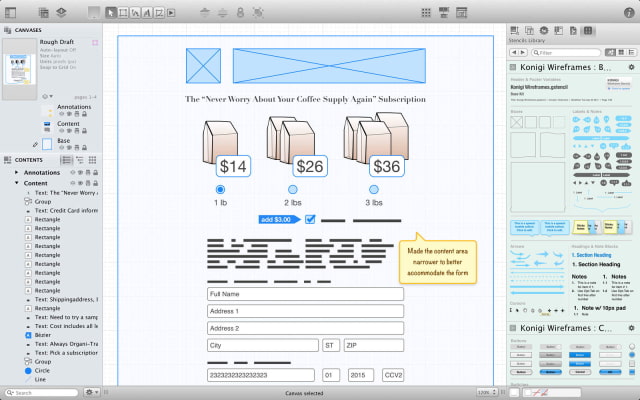Image resolution: width=640 pixels, height=400 pixels.
Task: Open the grid toolbar icon
Action: (x=426, y=13)
